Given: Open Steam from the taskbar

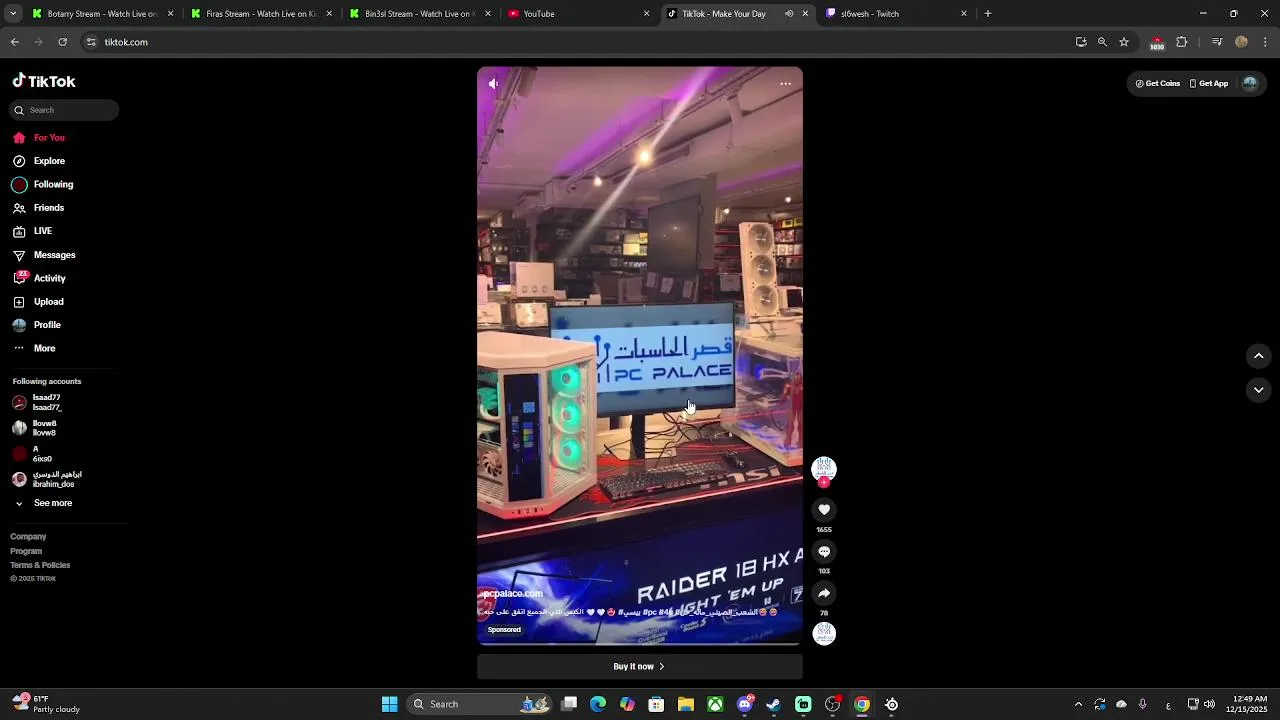Looking at the screenshot, I should [773, 704].
